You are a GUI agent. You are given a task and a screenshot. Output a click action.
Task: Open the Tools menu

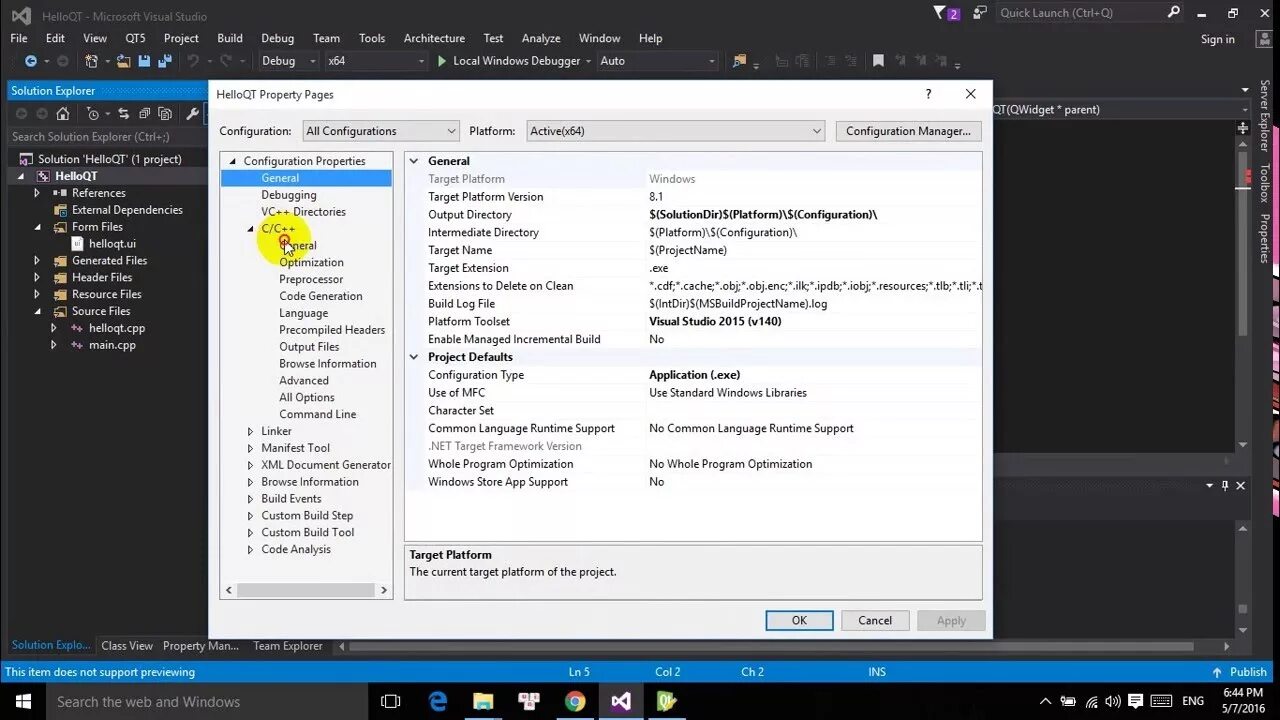pyautogui.click(x=372, y=38)
